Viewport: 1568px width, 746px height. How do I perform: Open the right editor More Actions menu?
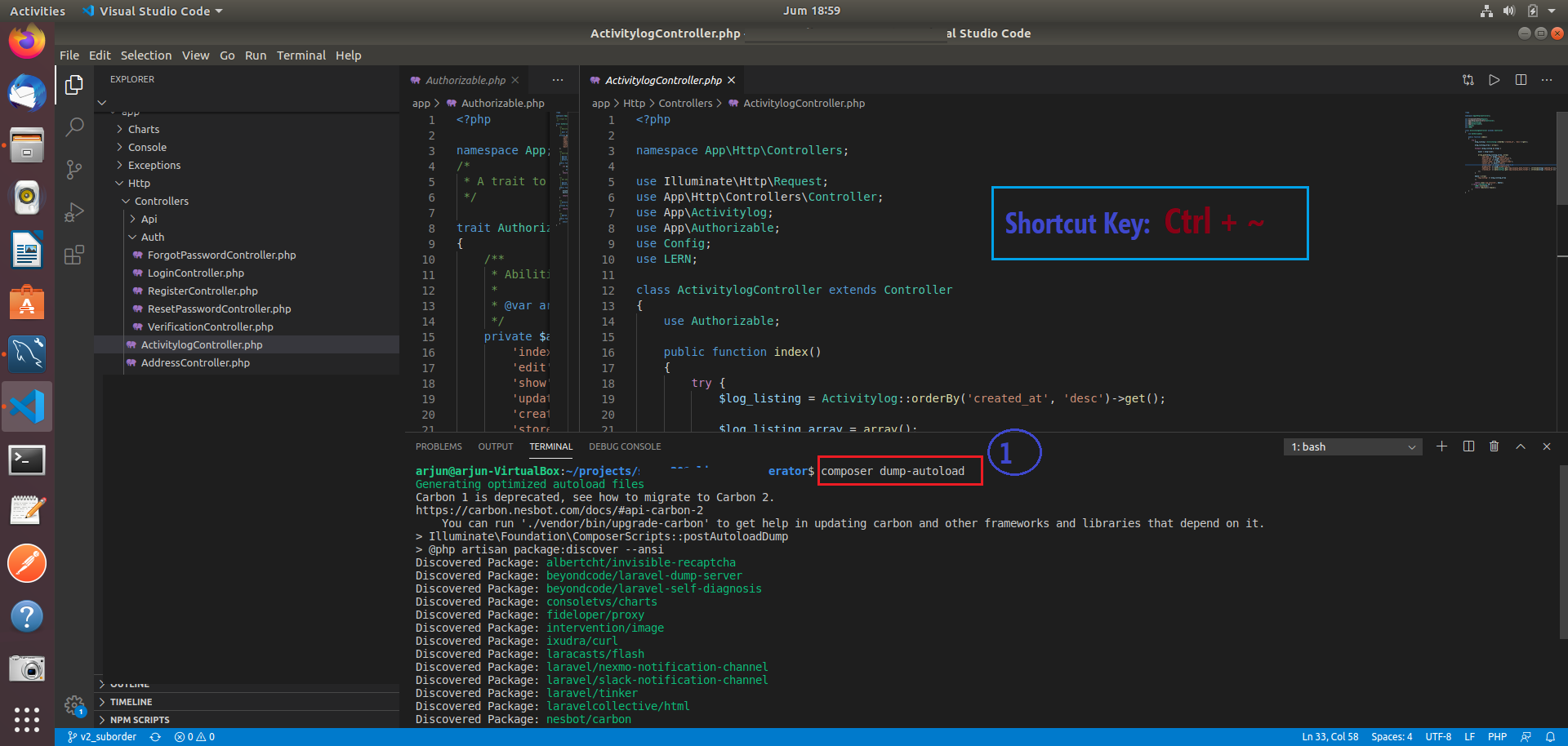pyautogui.click(x=1547, y=80)
